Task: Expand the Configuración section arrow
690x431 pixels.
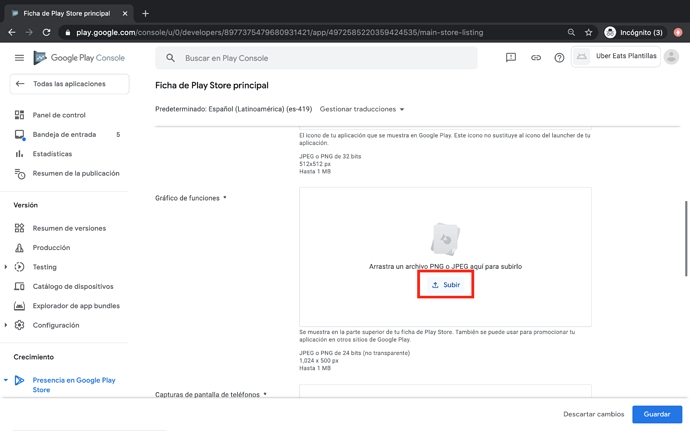Action: (x=6, y=325)
